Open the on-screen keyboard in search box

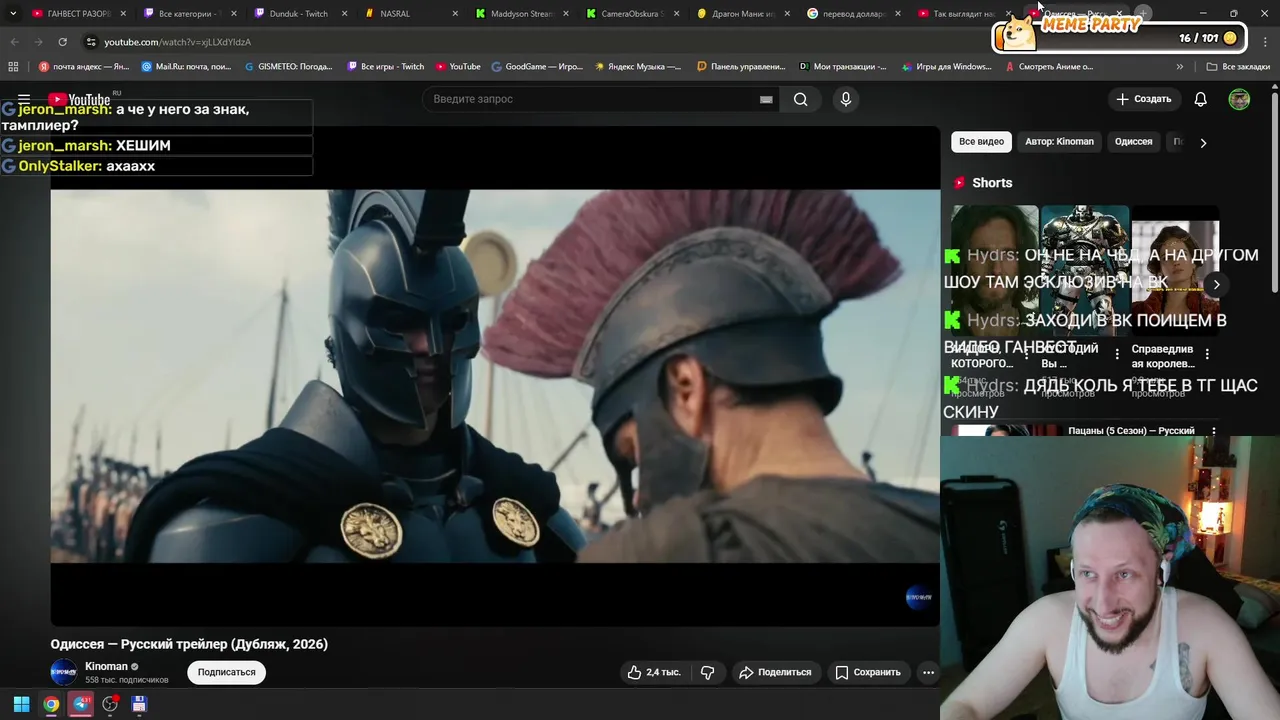tap(766, 99)
